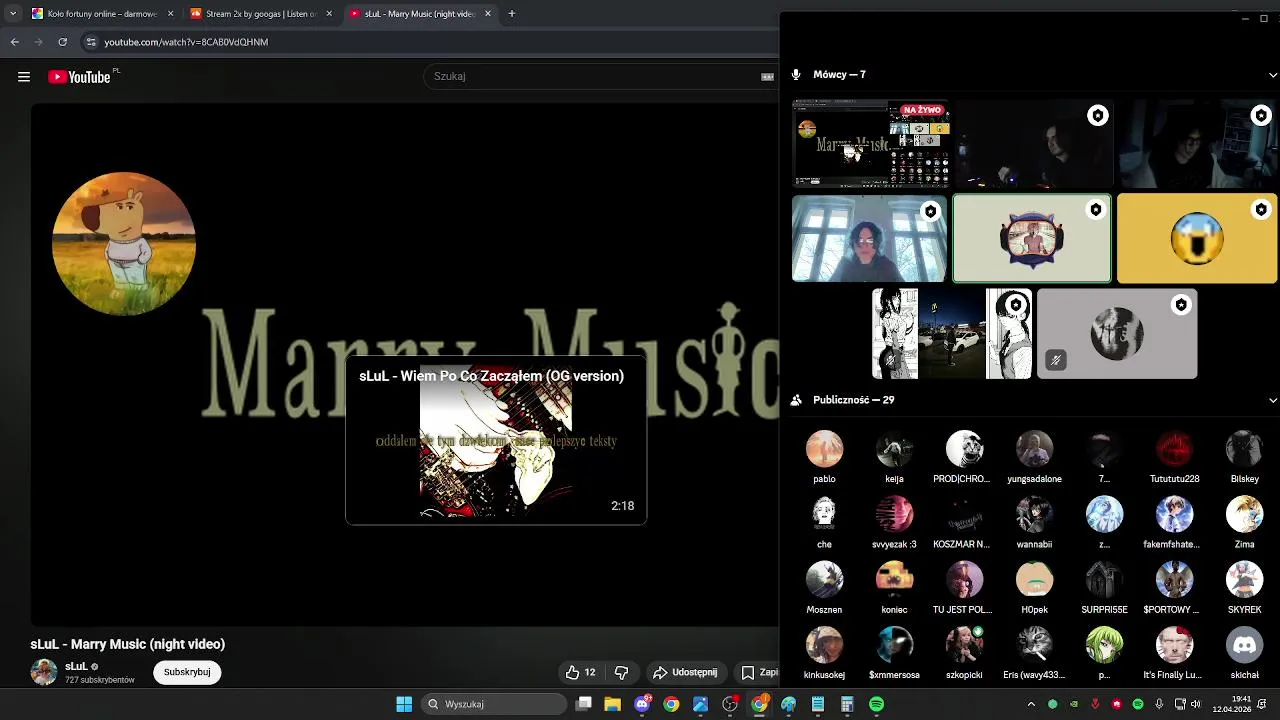Dislike the video with thumbs down
Screen dimensions: 1280x720
[x=621, y=673]
